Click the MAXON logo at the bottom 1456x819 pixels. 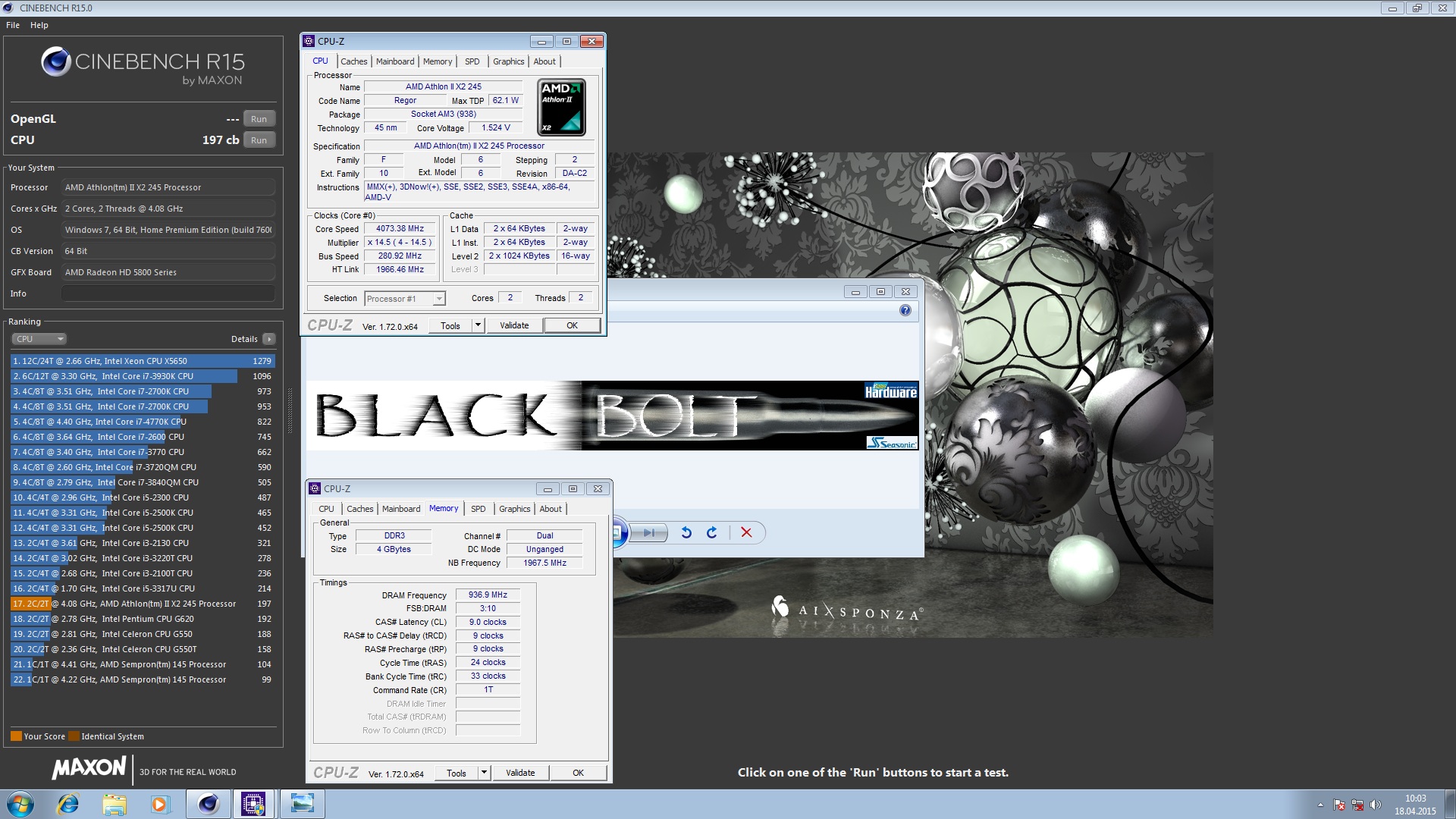[x=89, y=767]
